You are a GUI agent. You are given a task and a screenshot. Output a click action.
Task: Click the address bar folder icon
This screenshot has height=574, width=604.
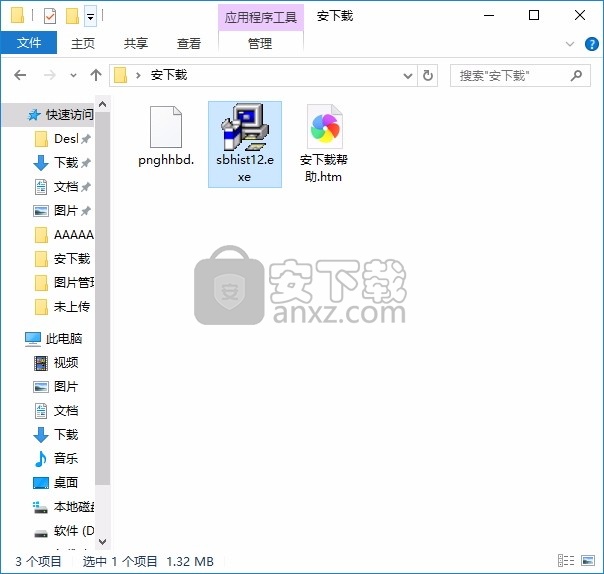121,75
